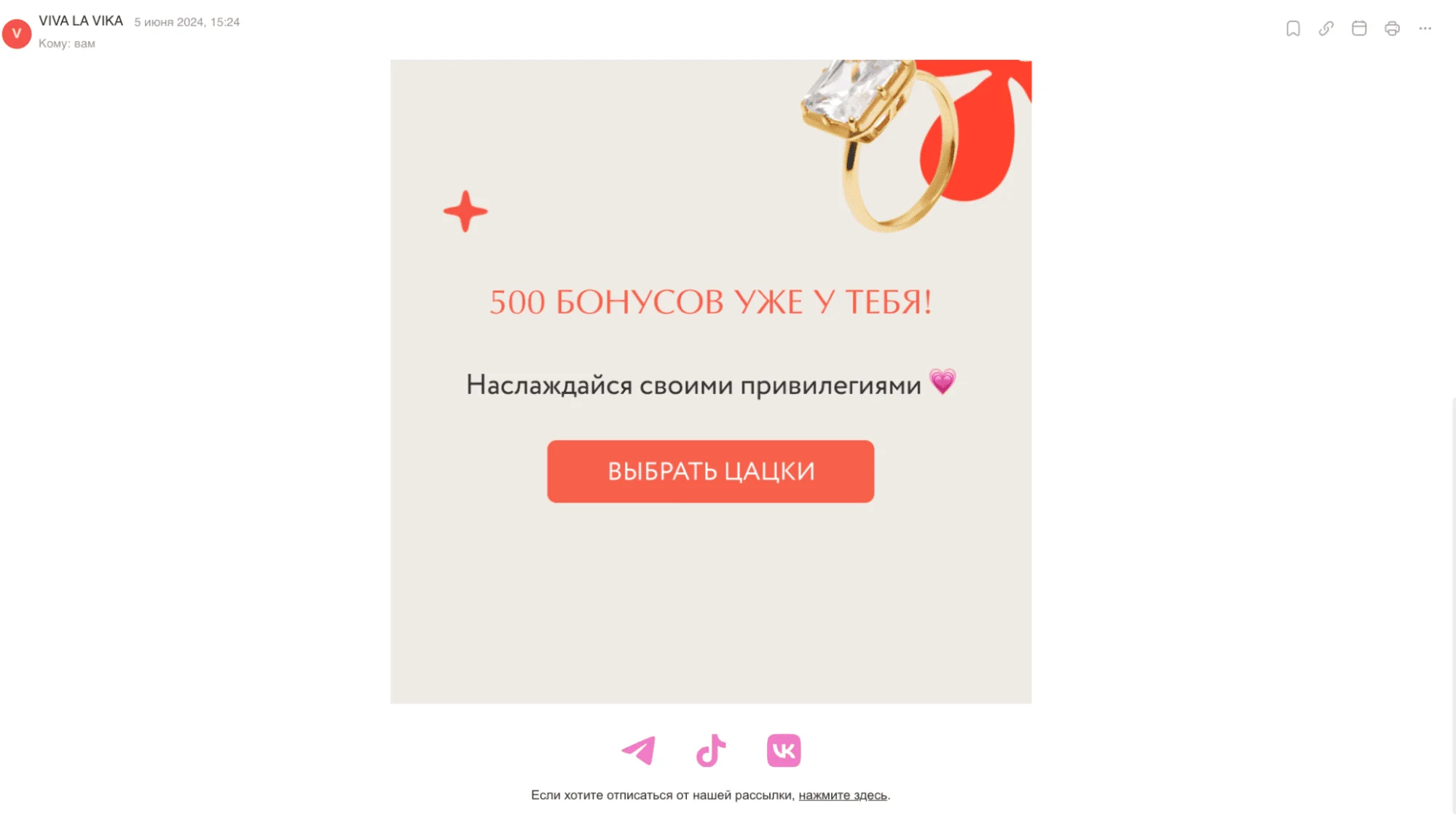Print the email using printer icon
The image size is (1456, 820).
(1392, 28)
